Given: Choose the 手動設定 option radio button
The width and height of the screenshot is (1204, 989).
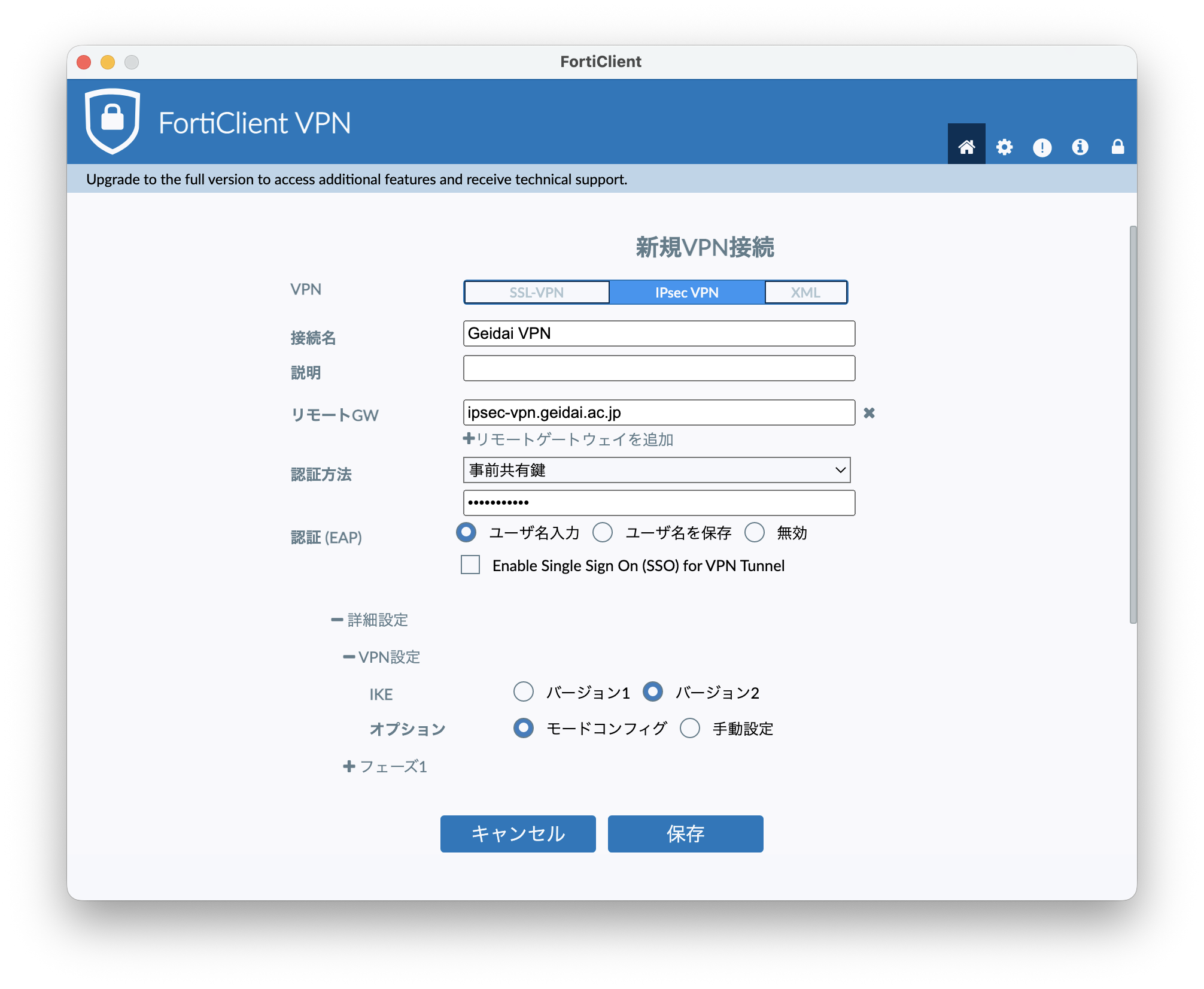Looking at the screenshot, I should tap(690, 728).
